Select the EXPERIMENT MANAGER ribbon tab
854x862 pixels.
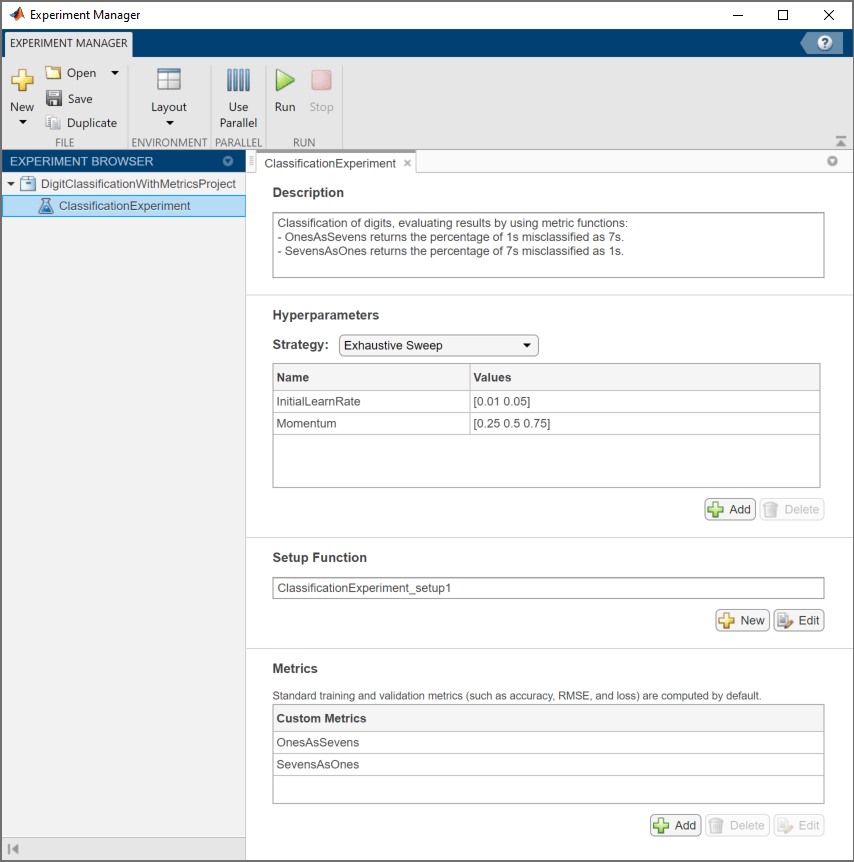point(69,43)
